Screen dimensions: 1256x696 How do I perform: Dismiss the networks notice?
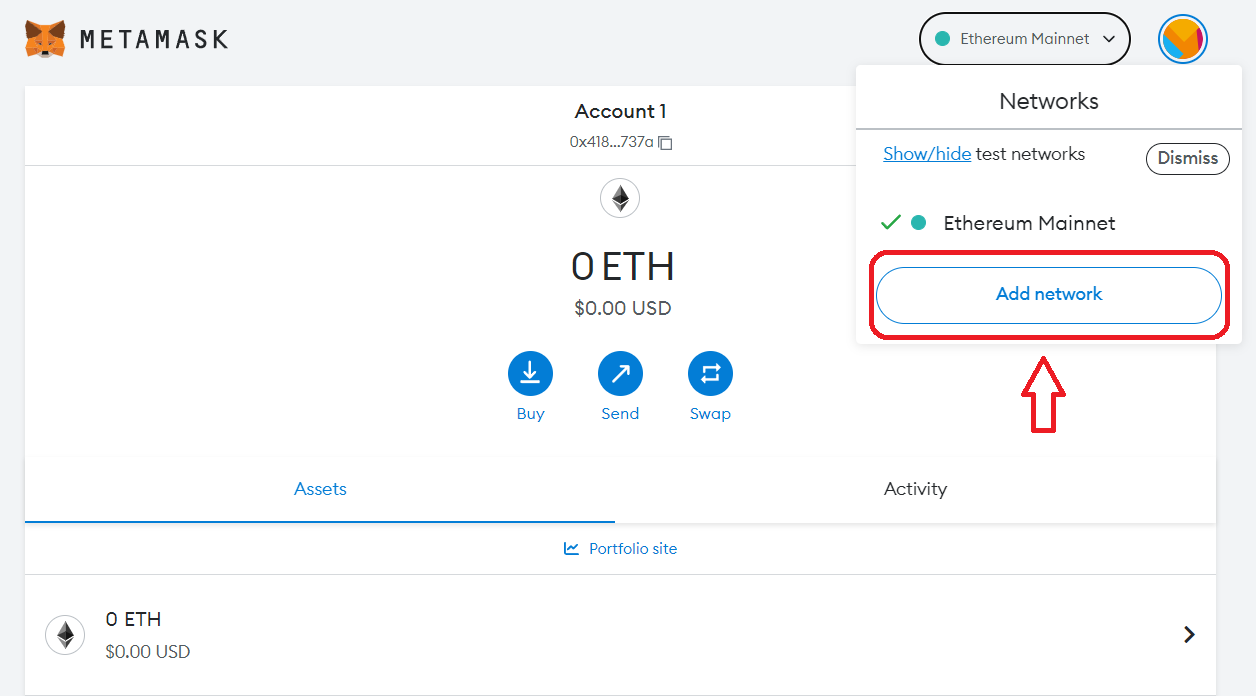point(1187,158)
